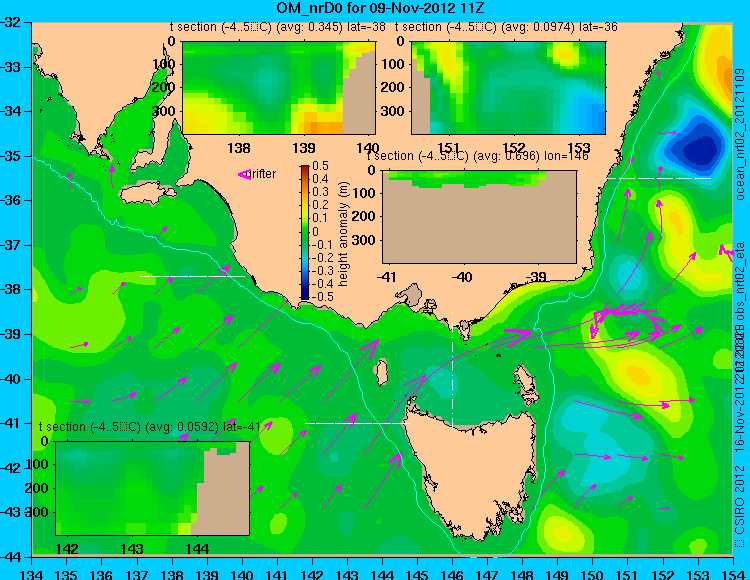Click the 146 longitude label on bottom axis
This screenshot has width=750, height=580.
click(x=452, y=574)
